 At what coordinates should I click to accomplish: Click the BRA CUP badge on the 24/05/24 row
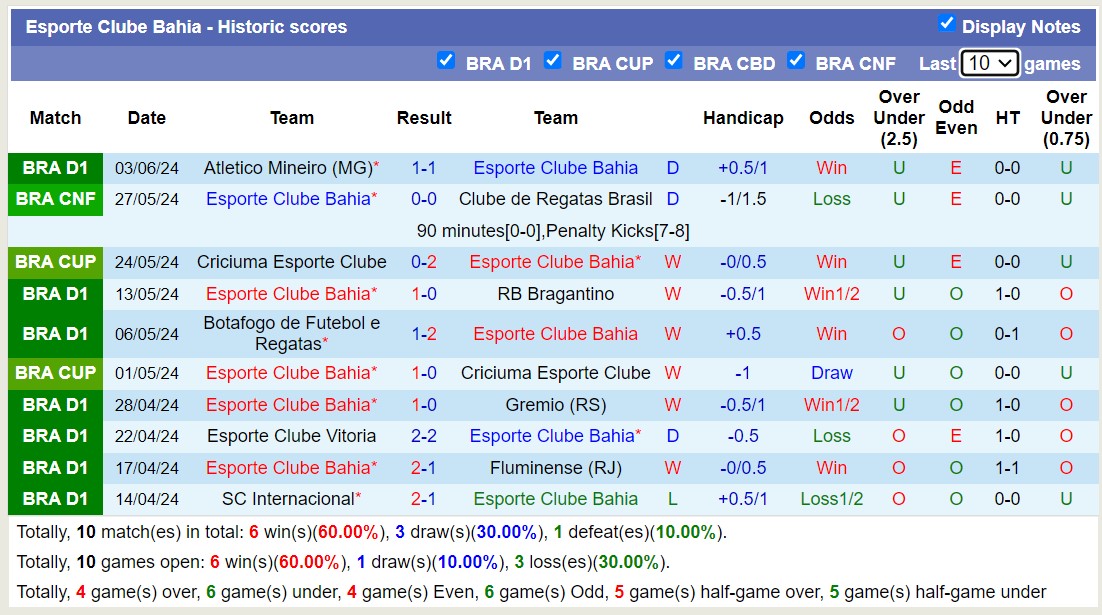click(x=55, y=262)
